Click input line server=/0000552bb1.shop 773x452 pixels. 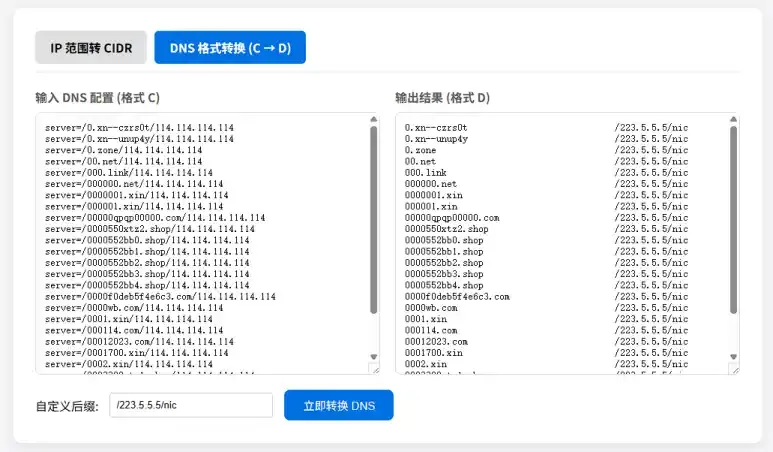[x=147, y=252]
